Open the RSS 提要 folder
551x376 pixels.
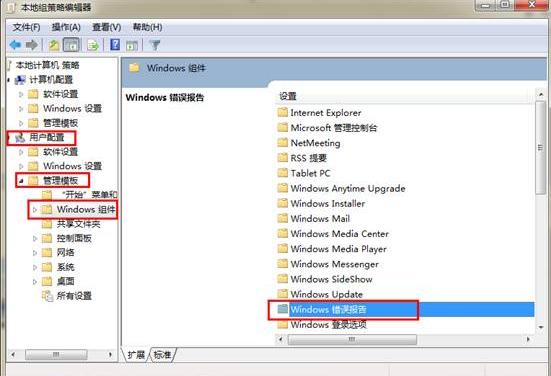click(x=302, y=158)
